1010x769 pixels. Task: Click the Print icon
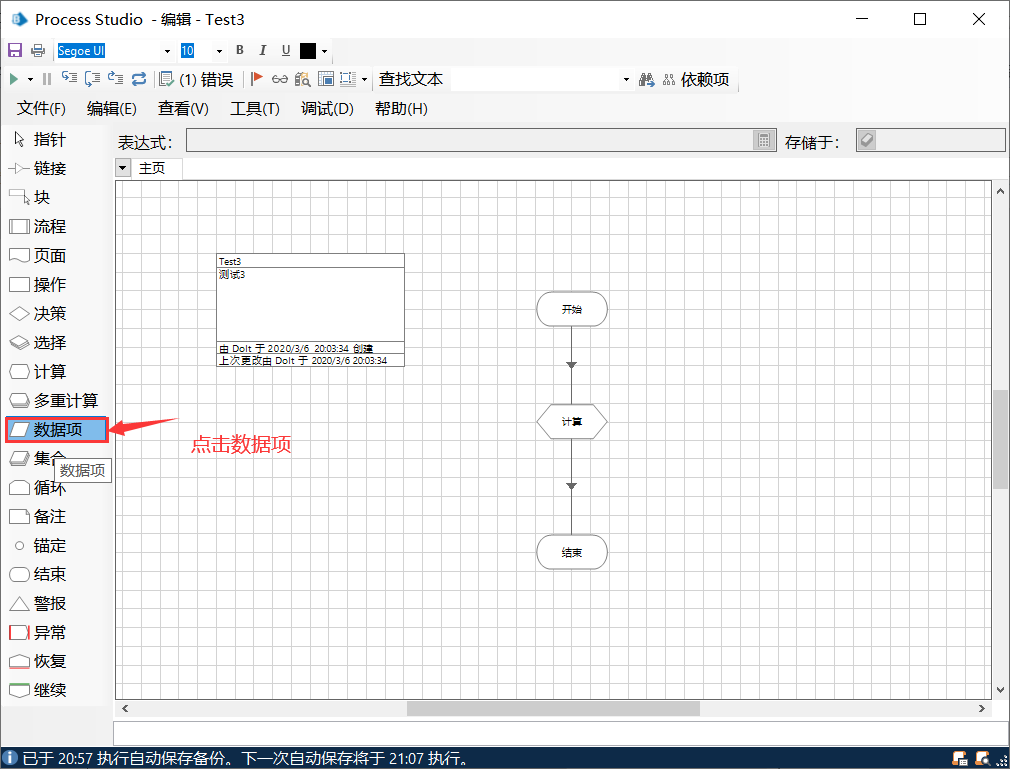(38, 51)
